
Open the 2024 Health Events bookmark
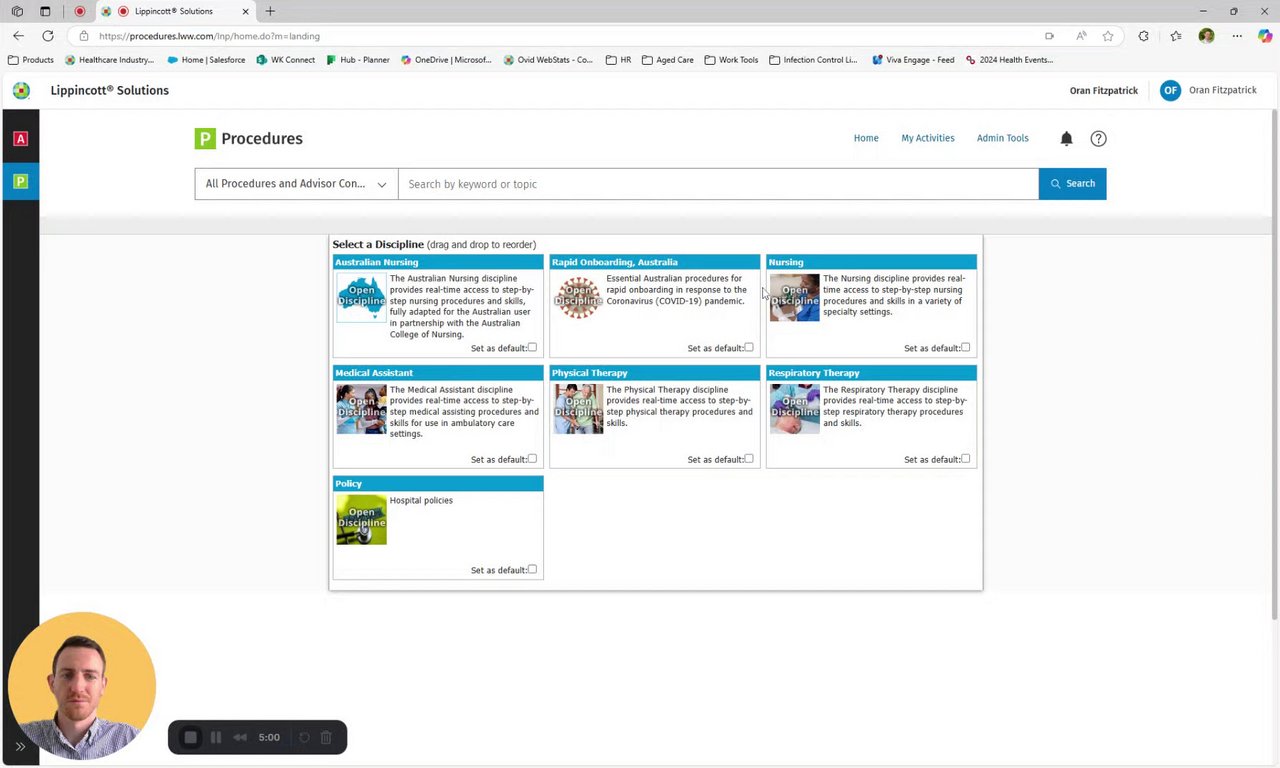1009,60
